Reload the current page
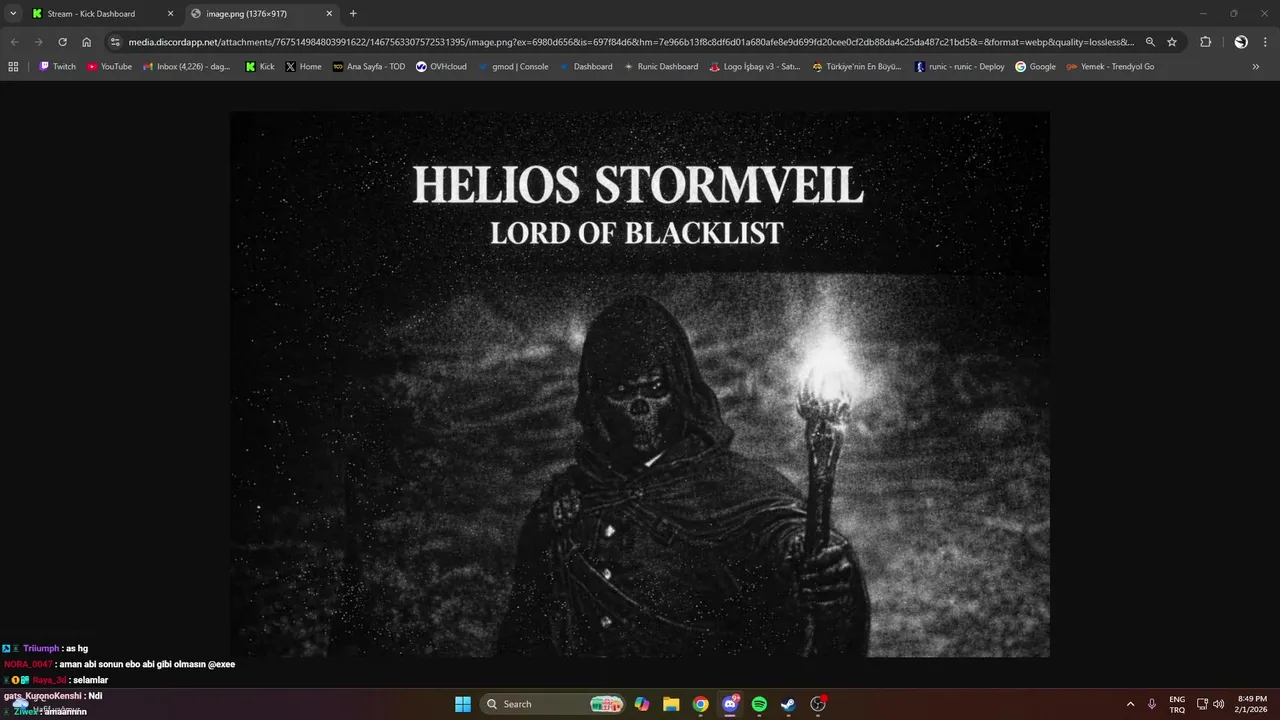This screenshot has width=1280, height=720. (x=62, y=42)
